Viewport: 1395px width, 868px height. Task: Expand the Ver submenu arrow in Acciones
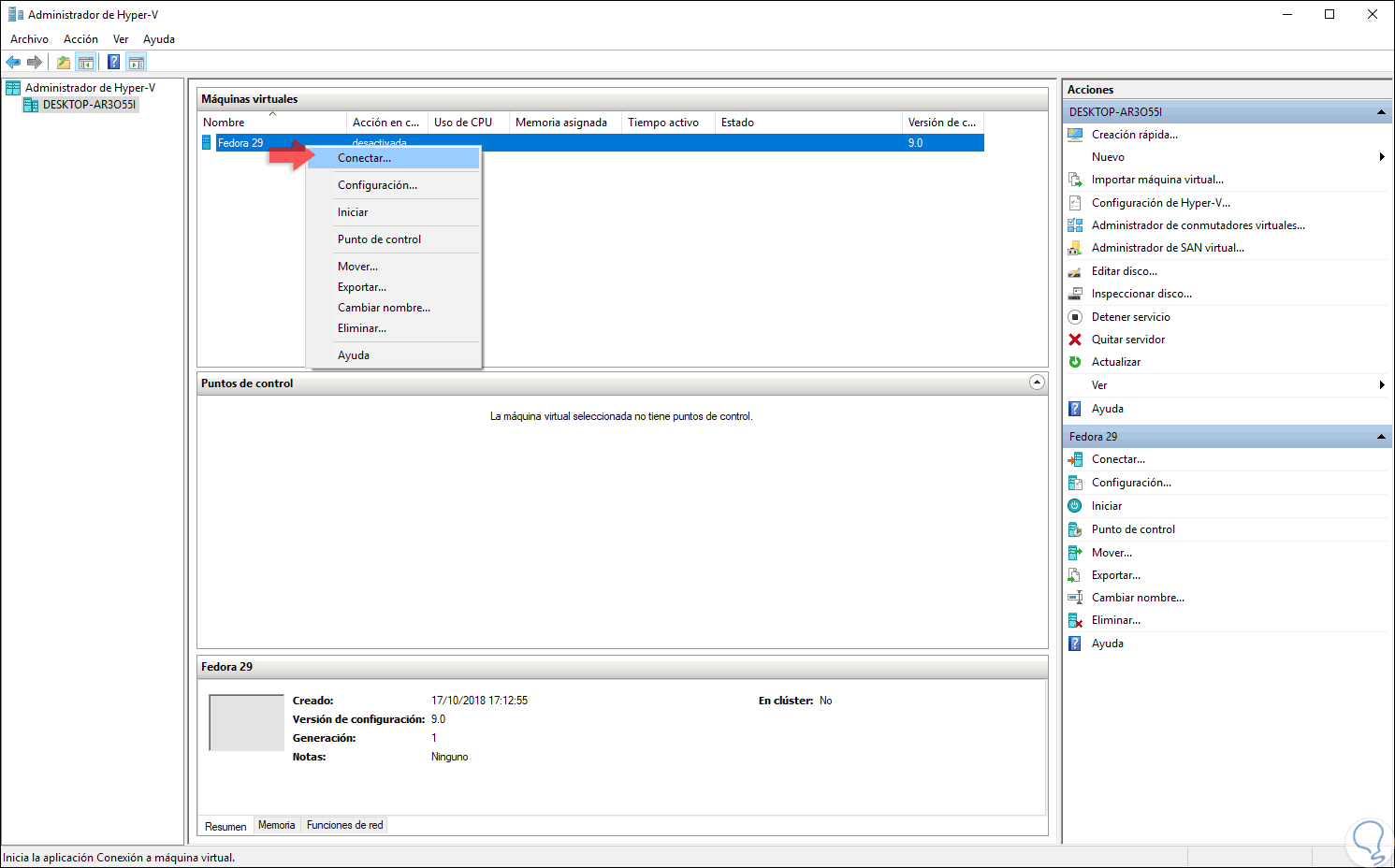click(1382, 385)
